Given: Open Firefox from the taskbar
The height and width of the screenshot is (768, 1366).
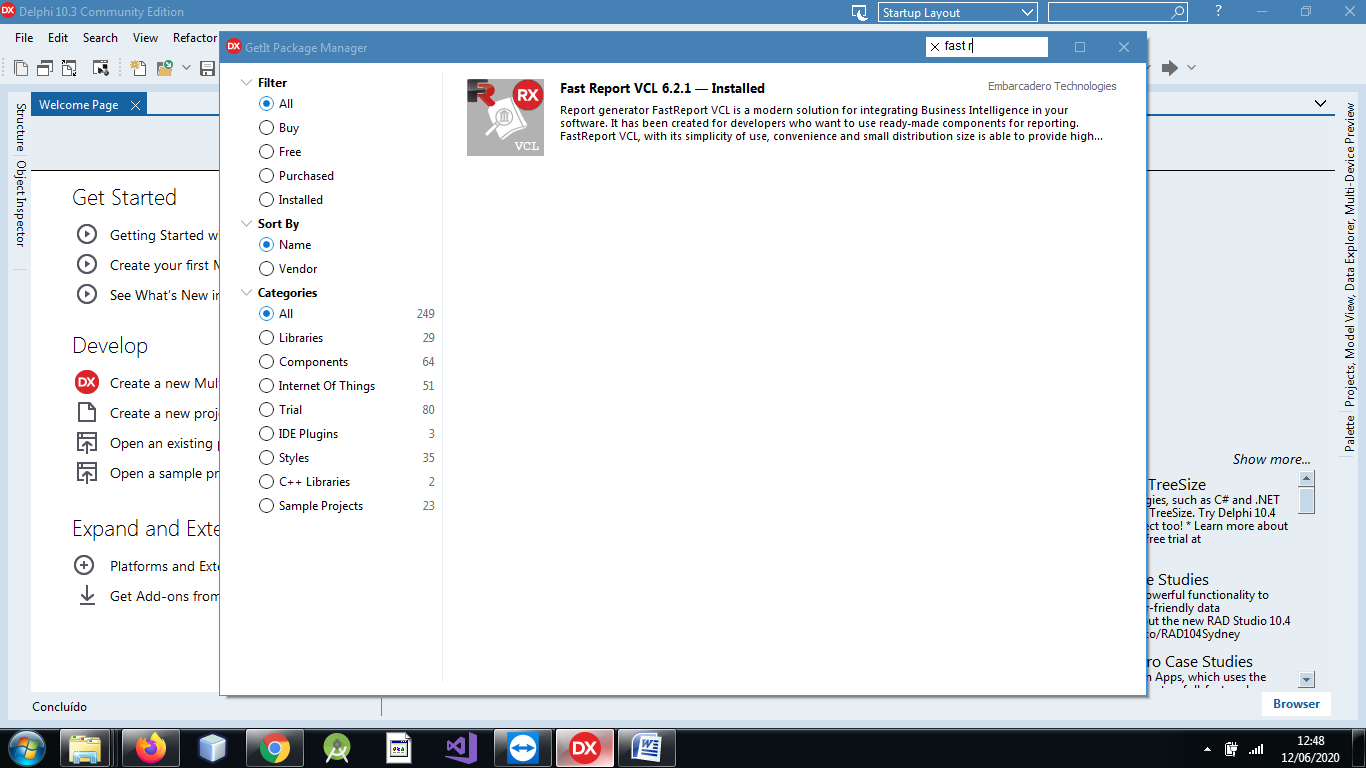Looking at the screenshot, I should [152, 747].
